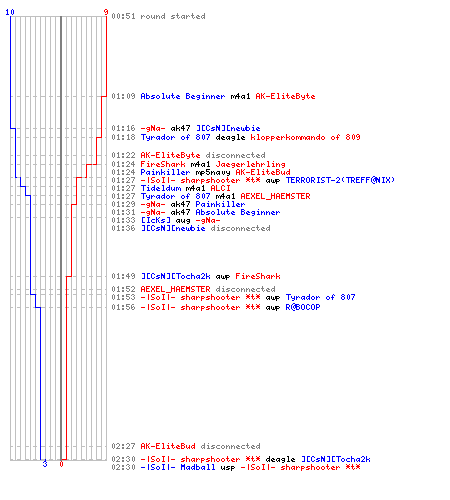Click 'Painkiller' killer name at 01:24
The image size is (450, 500).
point(165,172)
